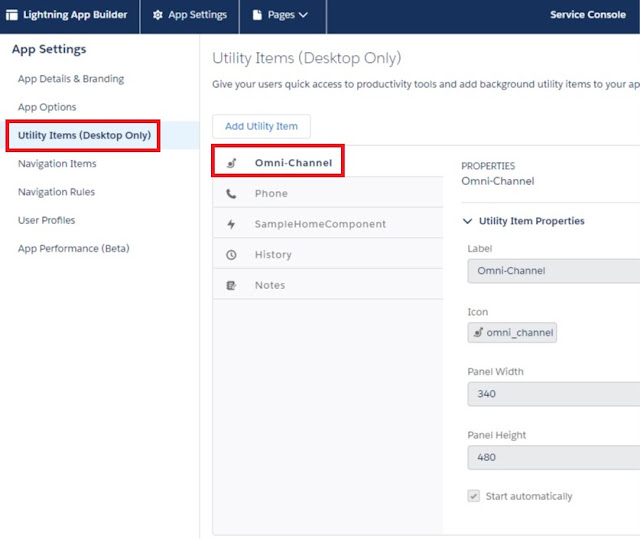Select the Notes utility item

[x=328, y=284]
